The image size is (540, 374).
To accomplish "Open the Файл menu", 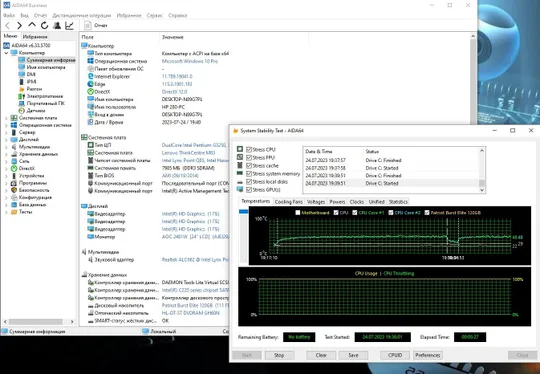I will pyautogui.click(x=9, y=15).
